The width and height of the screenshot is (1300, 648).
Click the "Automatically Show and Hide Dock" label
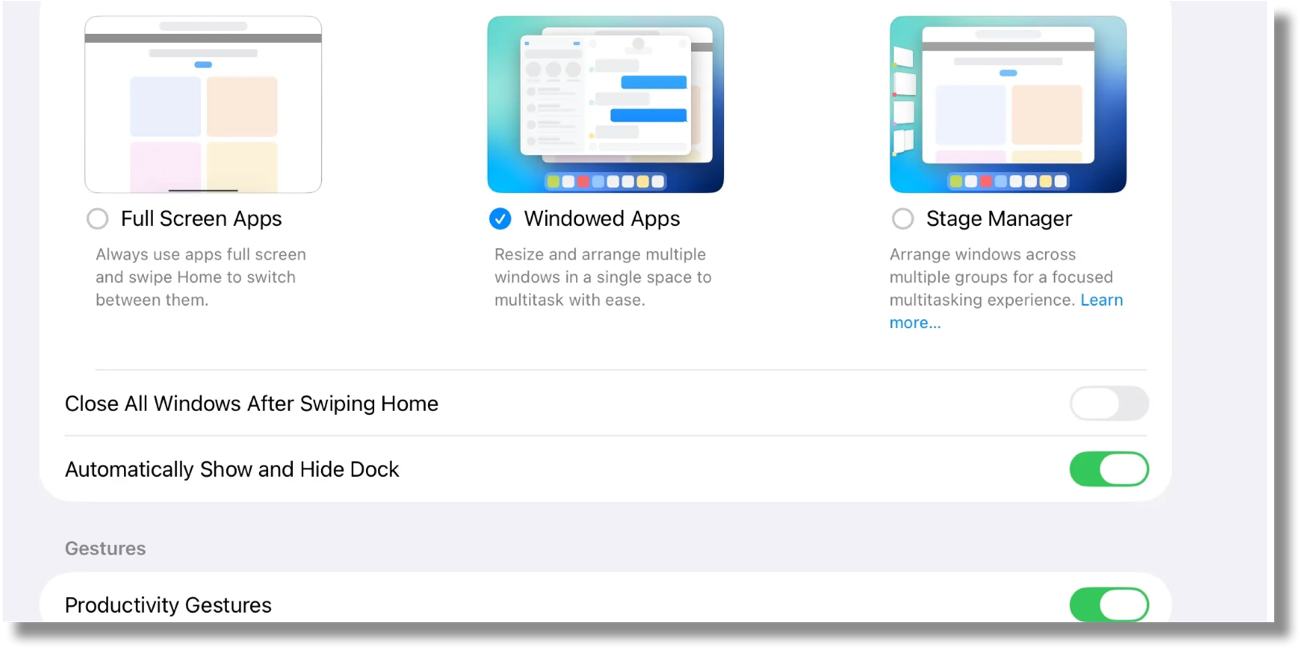coord(232,469)
